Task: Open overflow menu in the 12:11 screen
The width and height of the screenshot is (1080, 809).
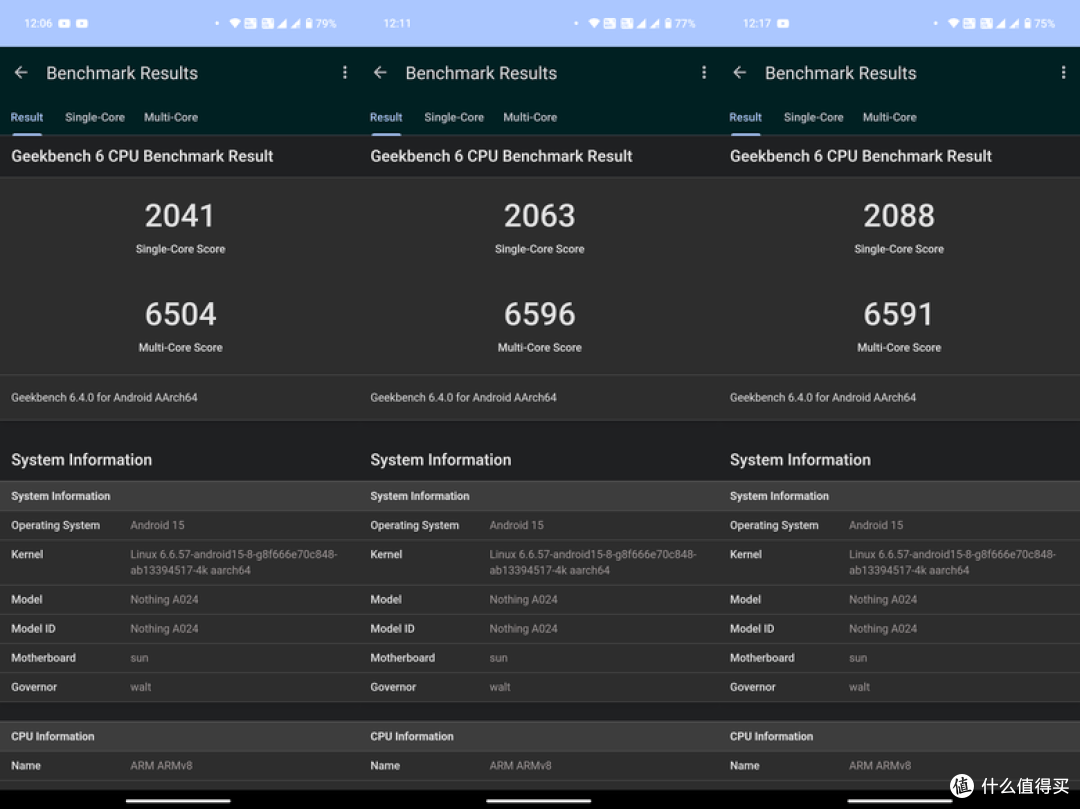Action: point(704,72)
